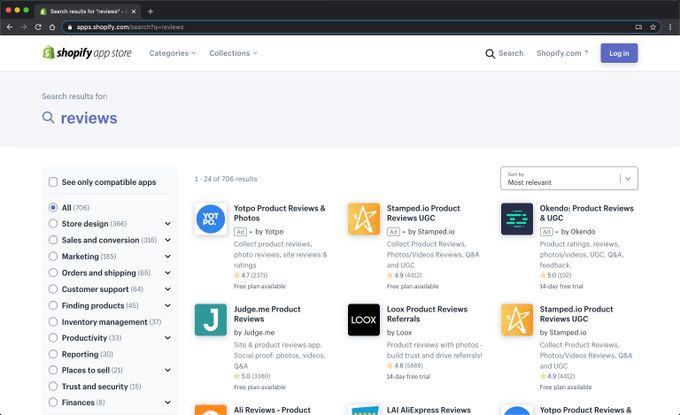The height and width of the screenshot is (415, 680).
Task: Select the Inventory management filter
Action: [x=53, y=322]
